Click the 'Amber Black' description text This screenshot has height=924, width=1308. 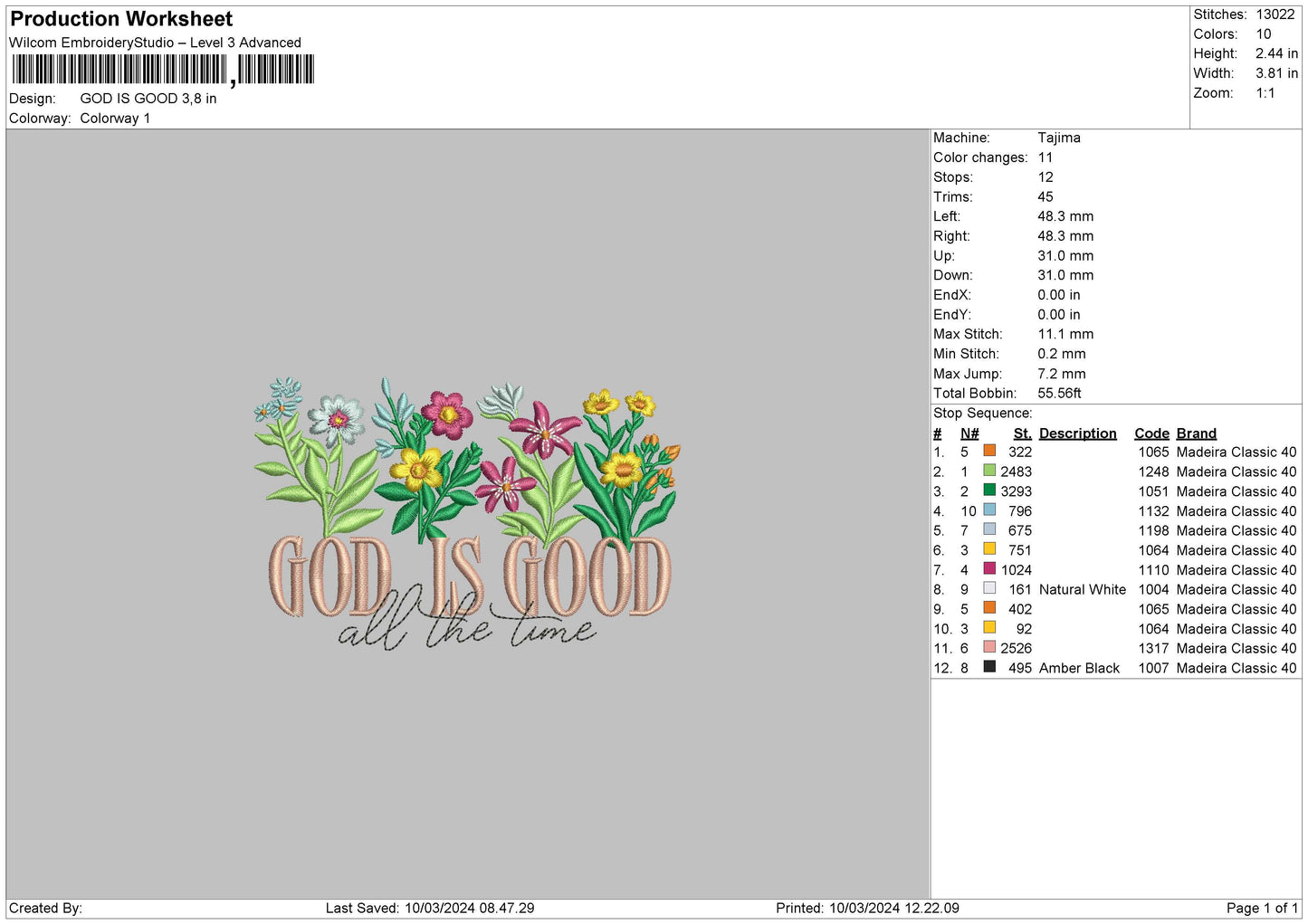pyautogui.click(x=1080, y=668)
